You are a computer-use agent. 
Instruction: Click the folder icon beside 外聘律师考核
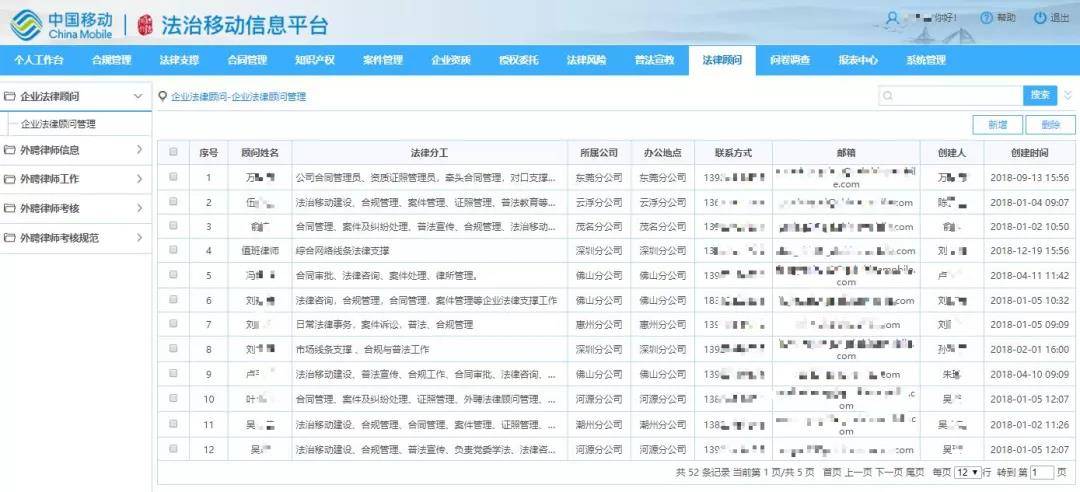tap(10, 209)
